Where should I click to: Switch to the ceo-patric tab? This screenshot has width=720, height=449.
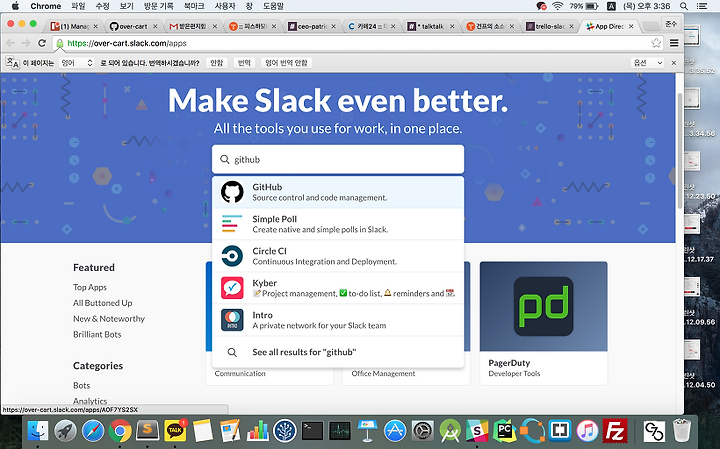click(x=311, y=26)
